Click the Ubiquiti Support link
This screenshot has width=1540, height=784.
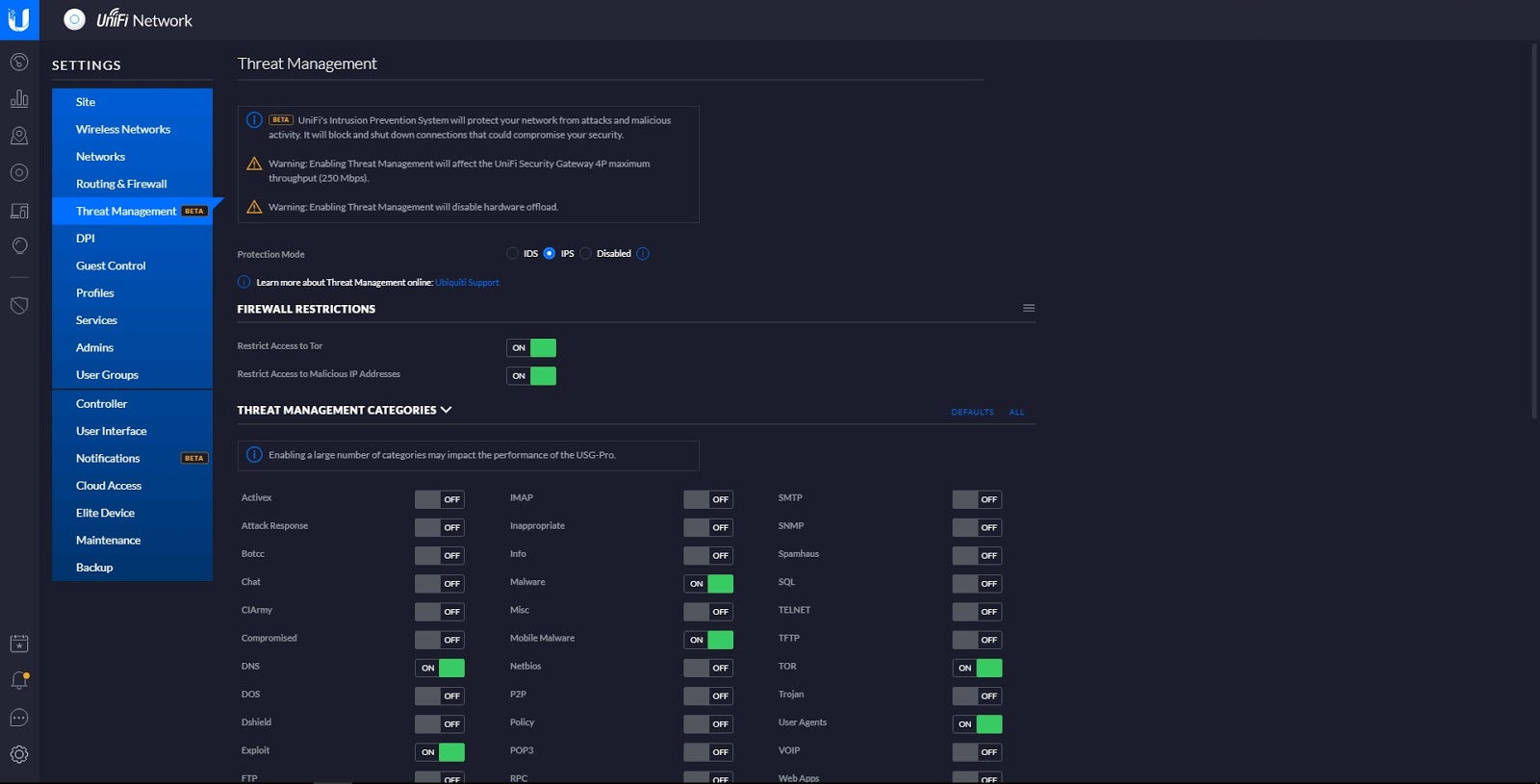[x=467, y=283]
